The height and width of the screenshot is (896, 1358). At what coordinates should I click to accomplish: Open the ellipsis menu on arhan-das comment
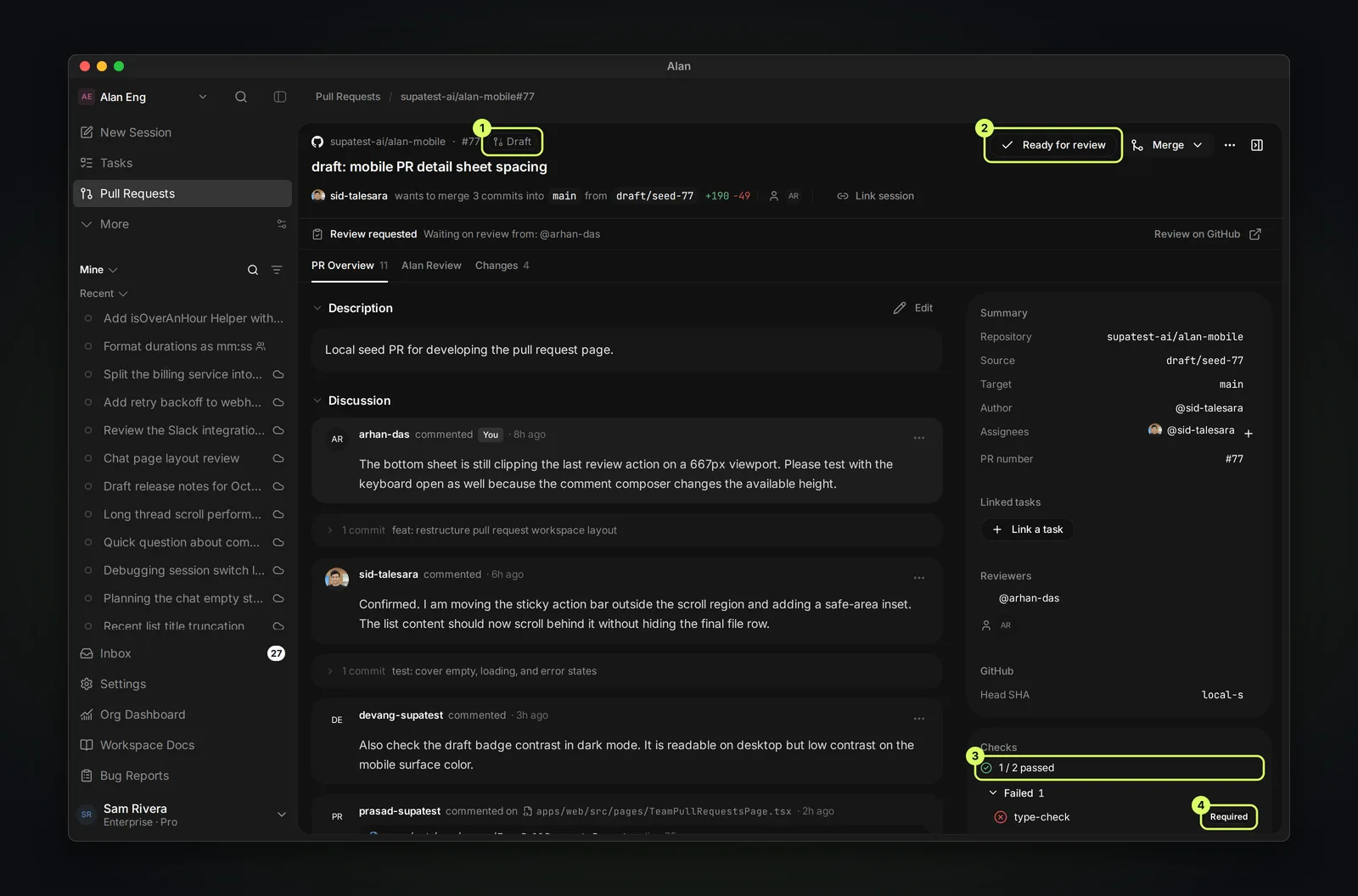(x=919, y=438)
